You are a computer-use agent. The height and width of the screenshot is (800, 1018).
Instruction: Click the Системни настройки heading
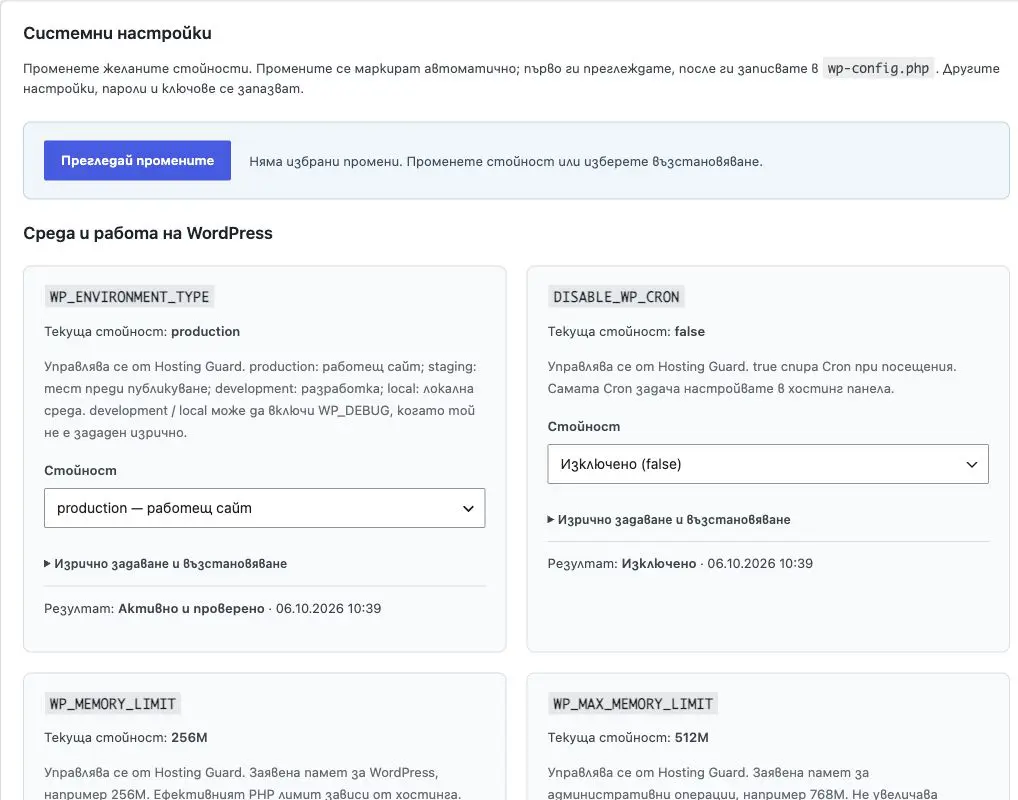pos(118,33)
